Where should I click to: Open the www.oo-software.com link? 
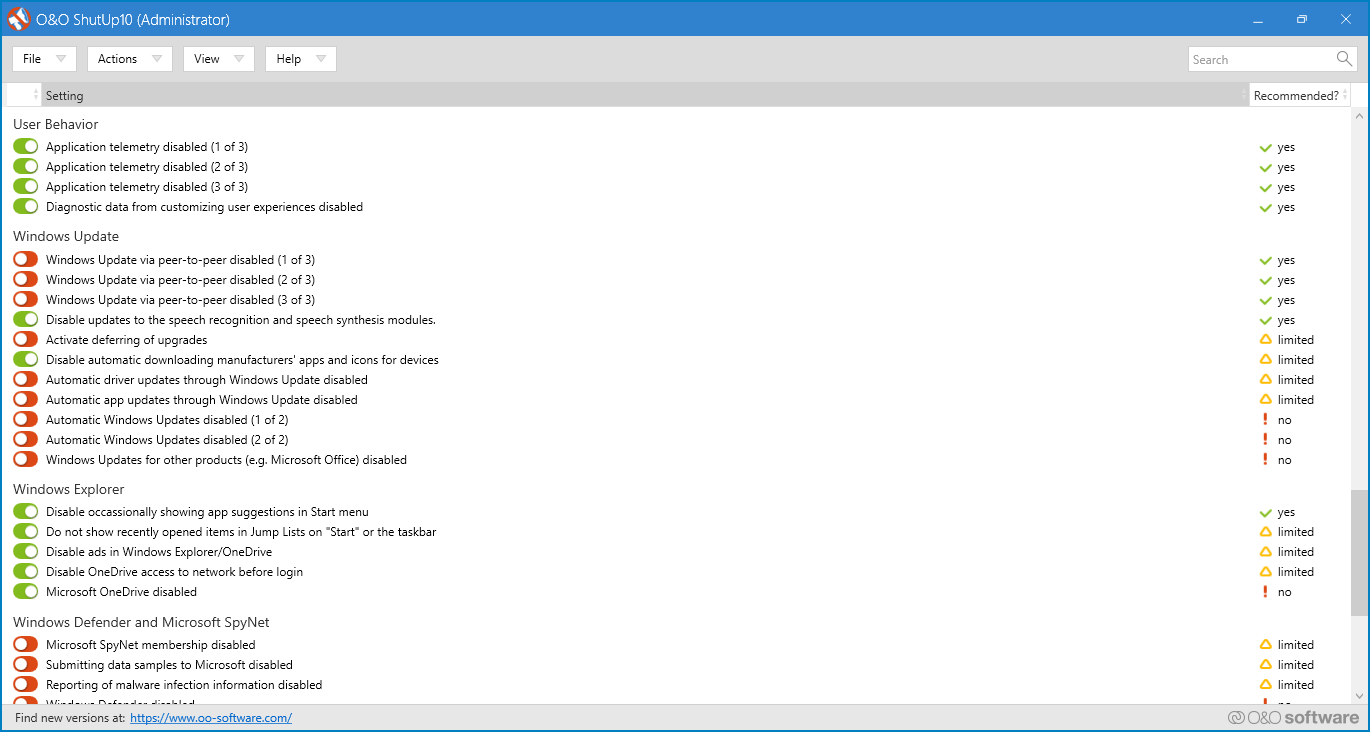(211, 718)
